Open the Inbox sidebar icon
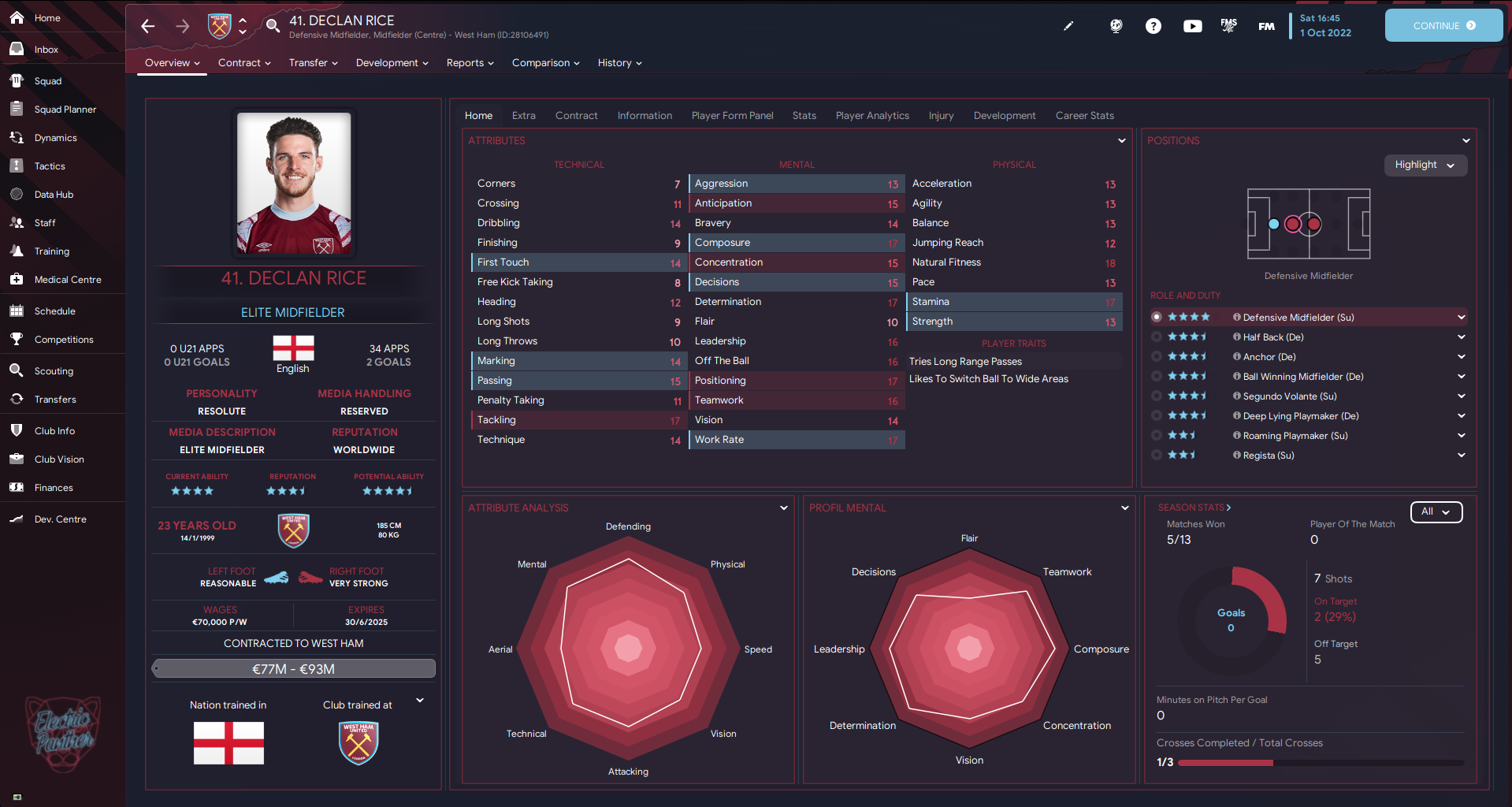This screenshot has width=1512, height=807. tap(17, 49)
